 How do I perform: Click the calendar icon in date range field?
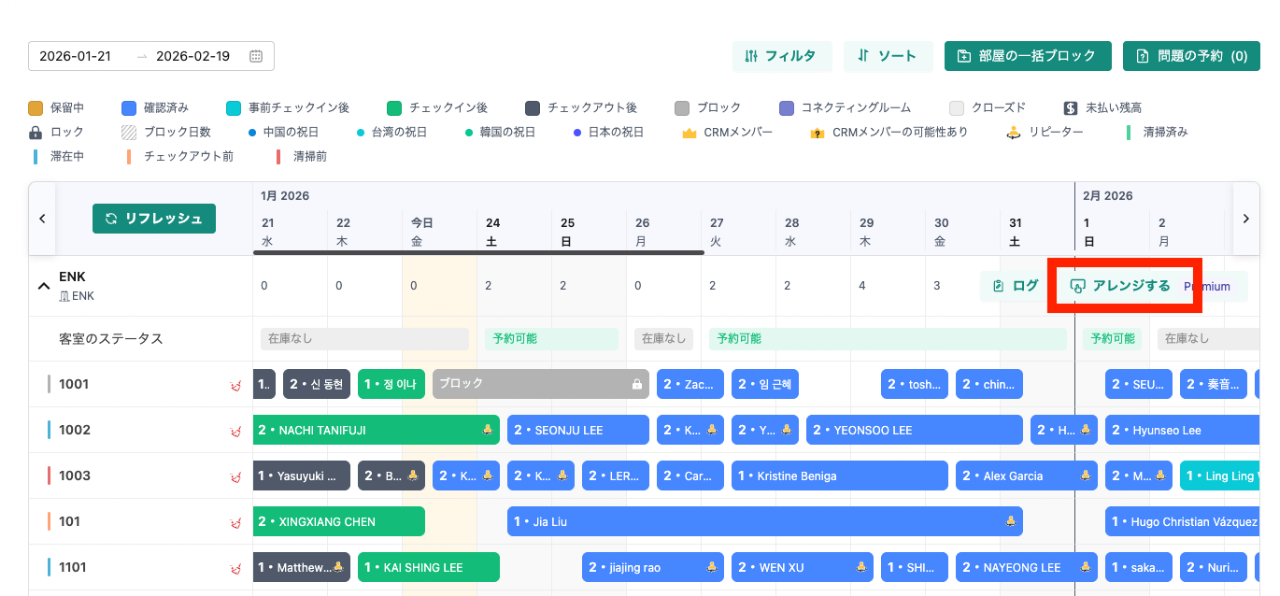[256, 57]
